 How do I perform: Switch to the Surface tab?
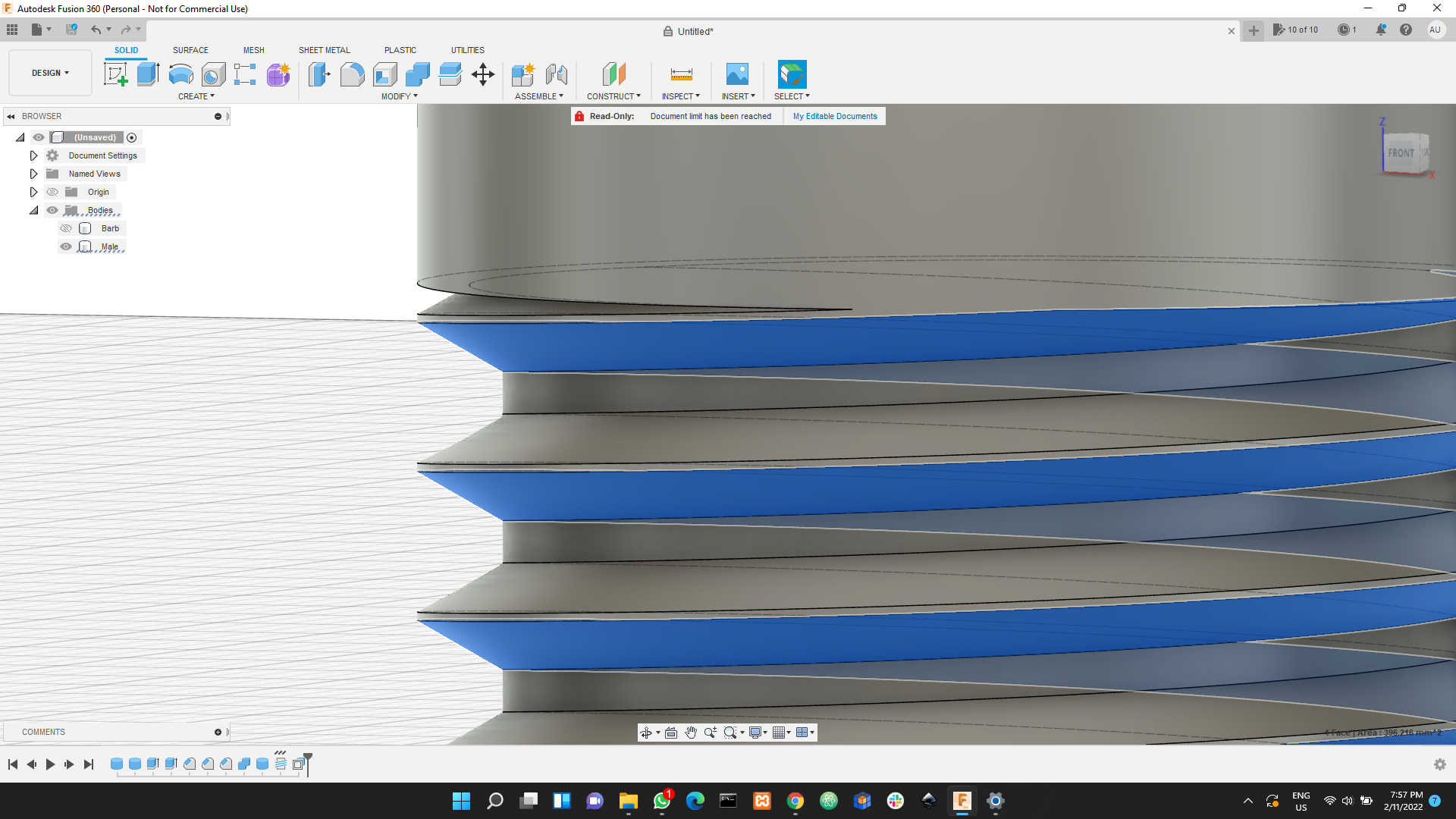click(x=190, y=50)
